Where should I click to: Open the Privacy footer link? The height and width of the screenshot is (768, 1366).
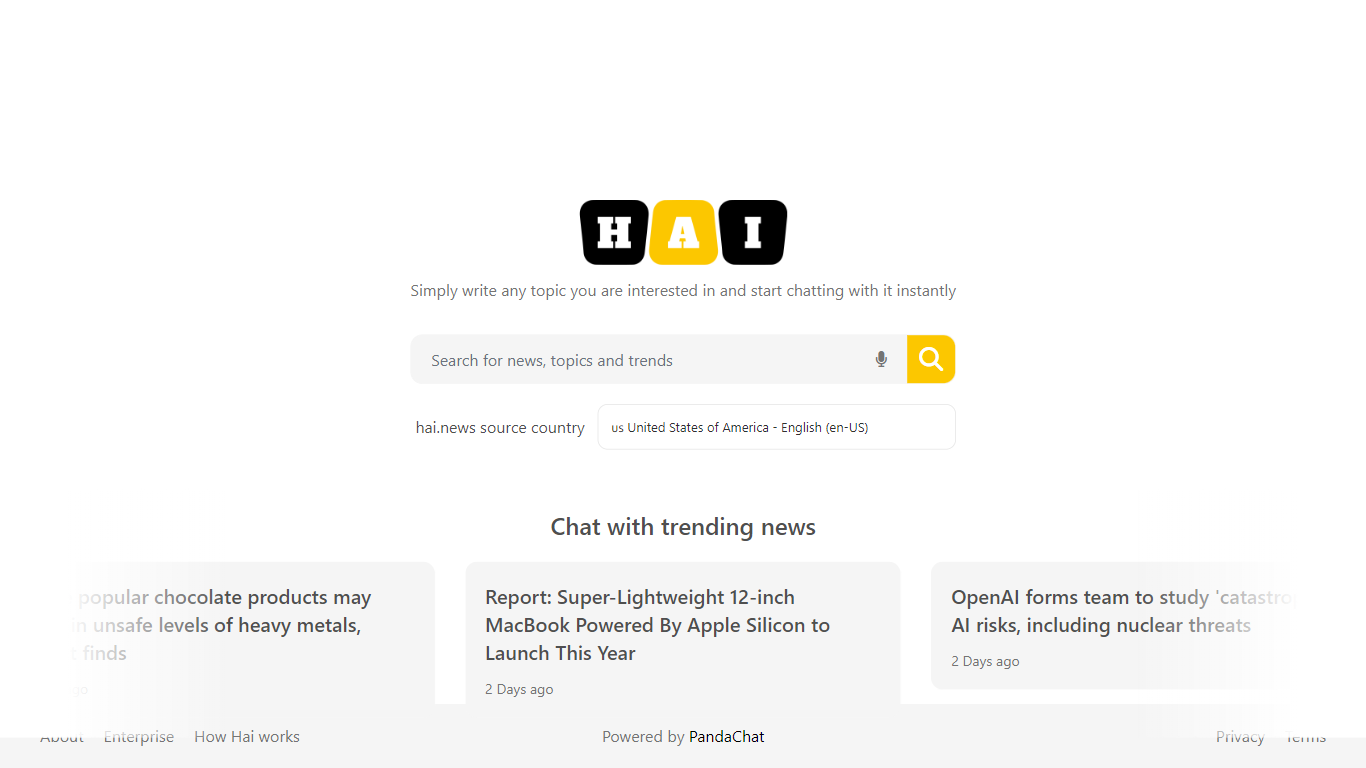tap(1240, 737)
